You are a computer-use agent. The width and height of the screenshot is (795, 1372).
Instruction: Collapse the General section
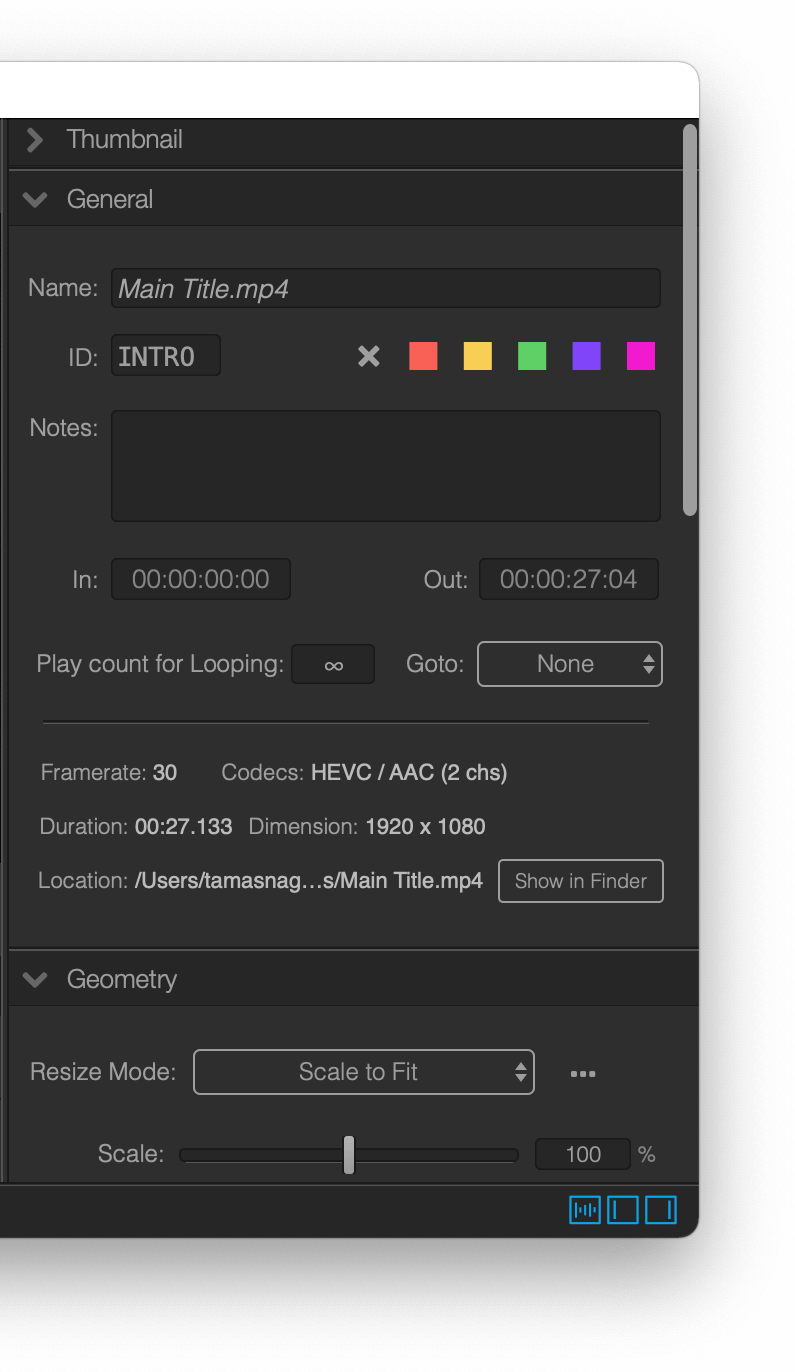(x=35, y=199)
